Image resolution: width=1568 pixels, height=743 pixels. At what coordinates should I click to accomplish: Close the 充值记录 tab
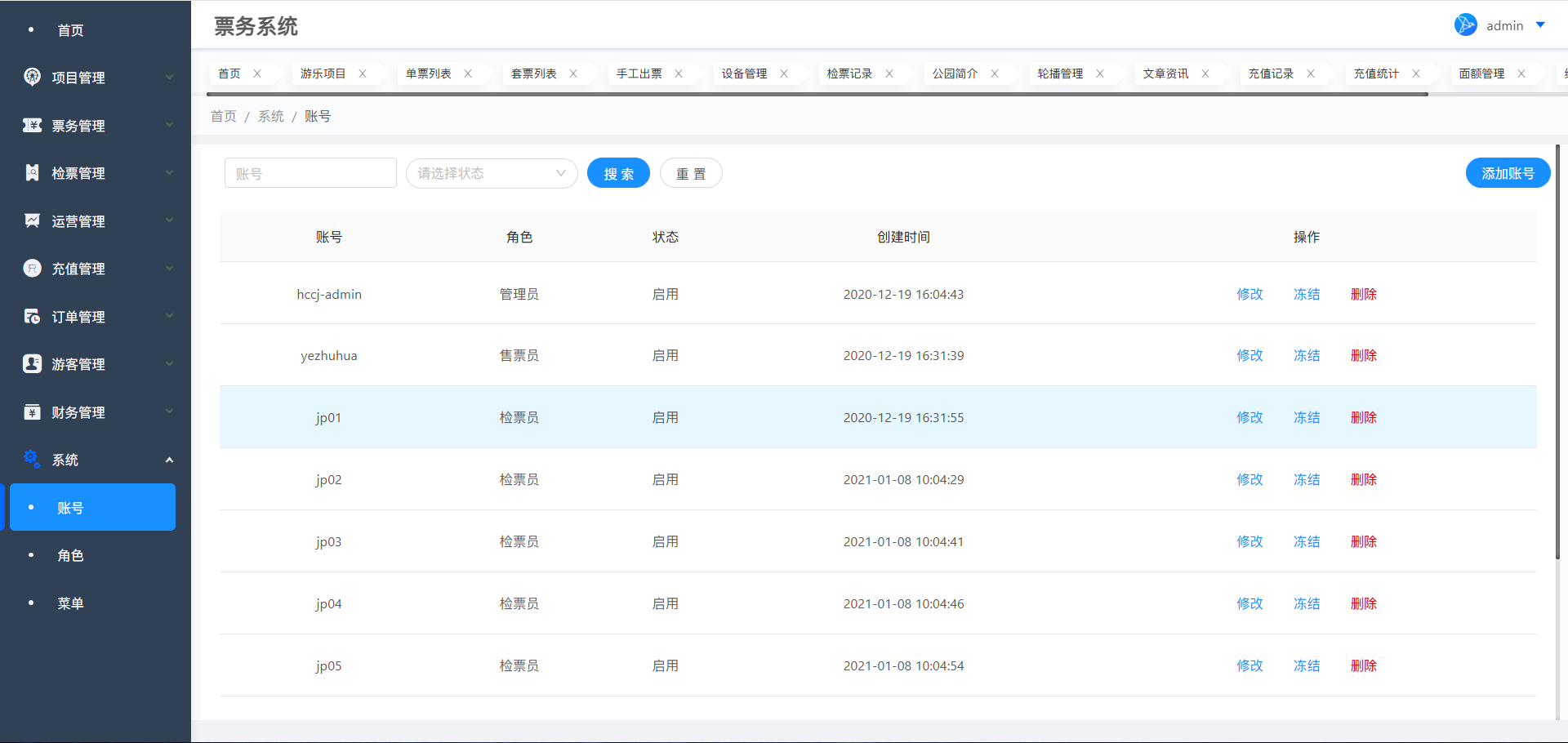[1311, 73]
